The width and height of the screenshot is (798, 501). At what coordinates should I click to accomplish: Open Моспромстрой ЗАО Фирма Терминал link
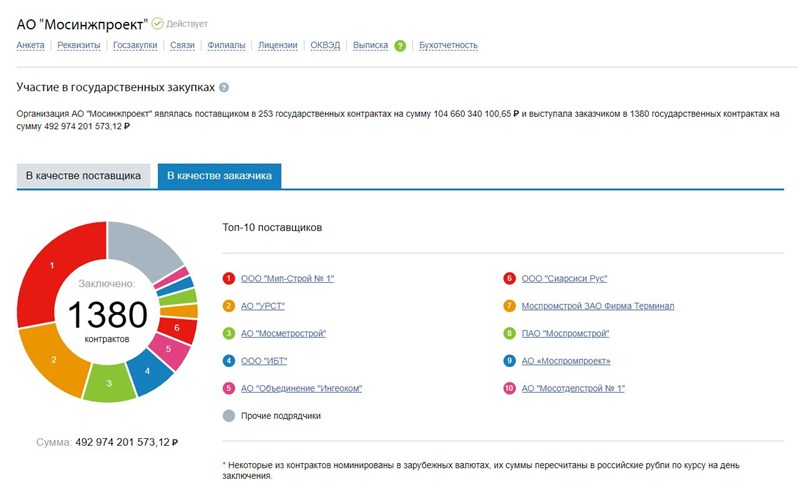[x=598, y=306]
